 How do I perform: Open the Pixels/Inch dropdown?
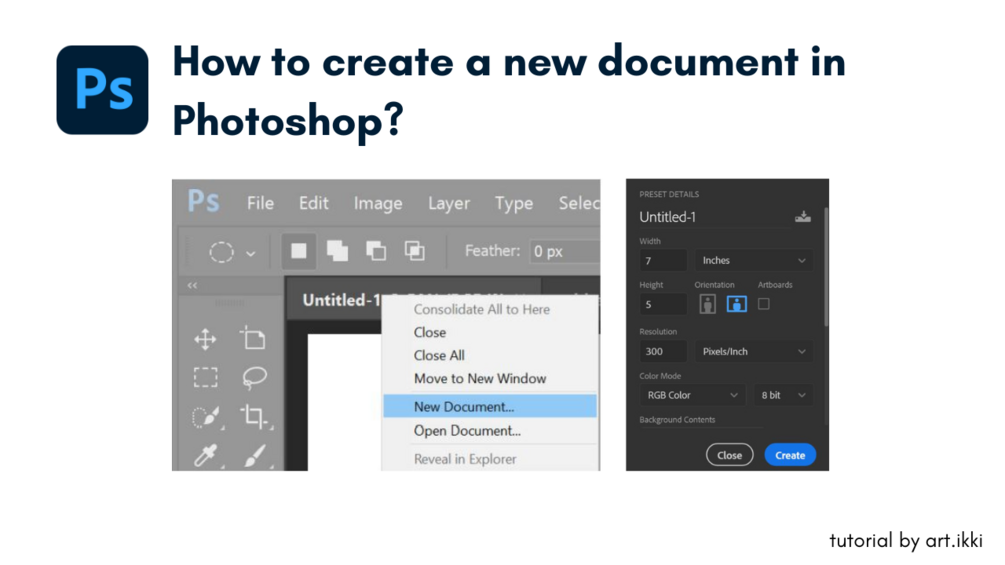tap(754, 352)
